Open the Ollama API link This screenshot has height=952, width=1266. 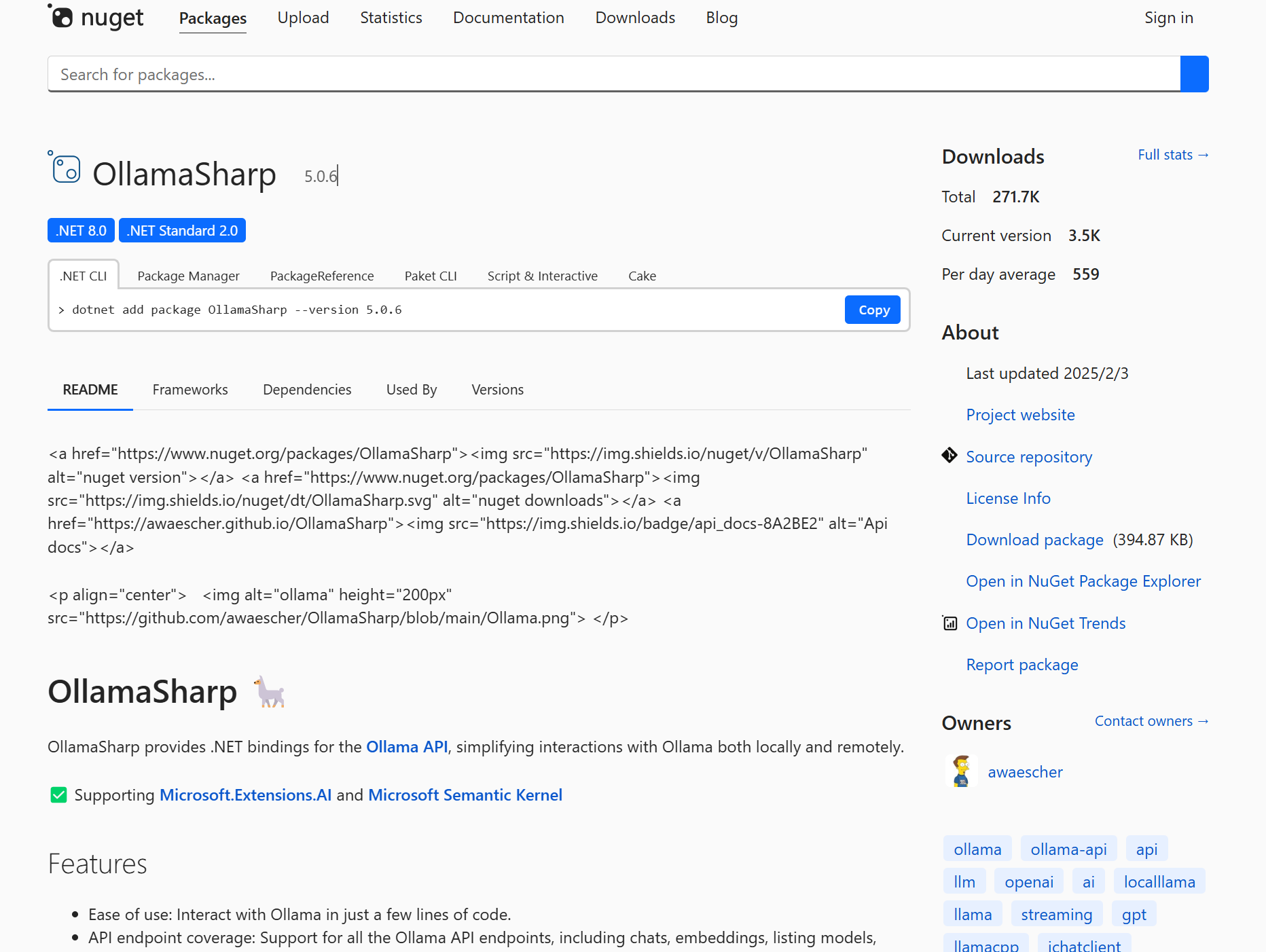[x=407, y=747]
